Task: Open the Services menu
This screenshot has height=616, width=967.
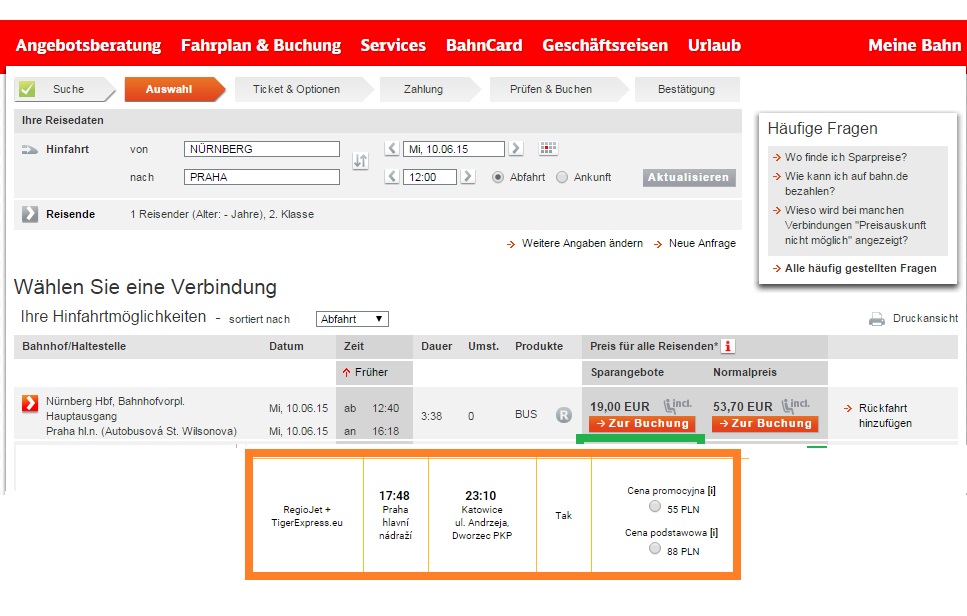Action: click(393, 46)
